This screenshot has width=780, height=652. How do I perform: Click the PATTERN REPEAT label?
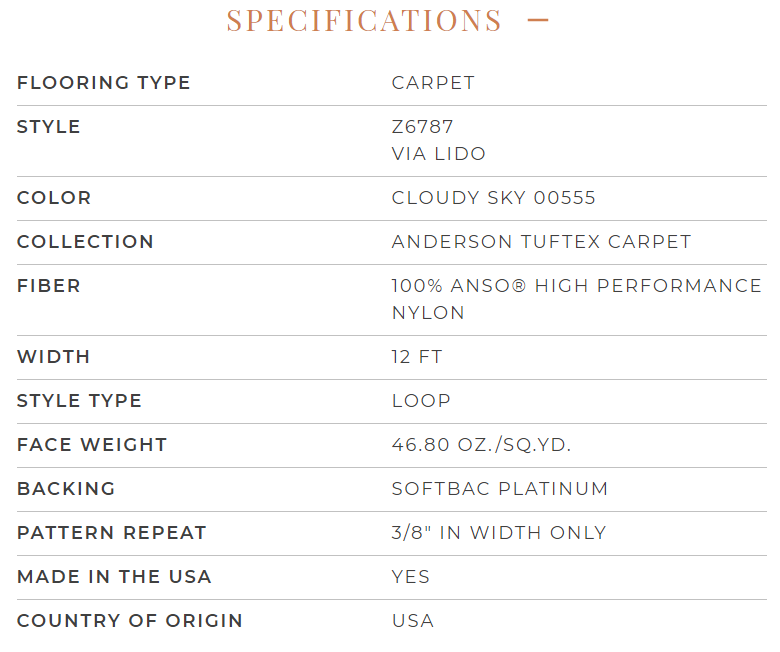(x=111, y=533)
